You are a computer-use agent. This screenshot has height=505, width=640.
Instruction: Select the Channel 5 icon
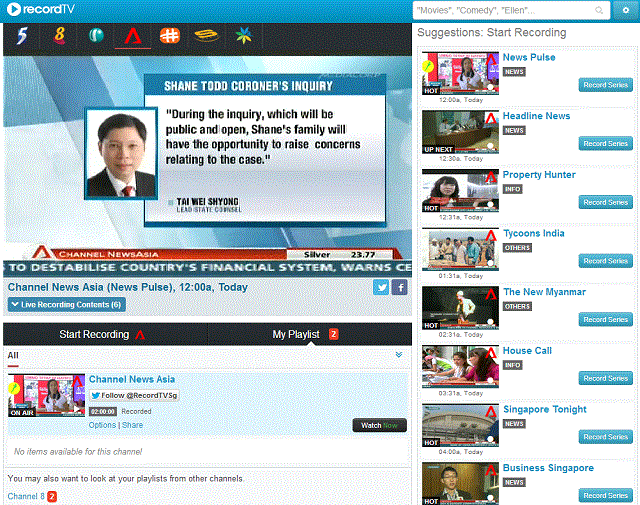[22, 36]
